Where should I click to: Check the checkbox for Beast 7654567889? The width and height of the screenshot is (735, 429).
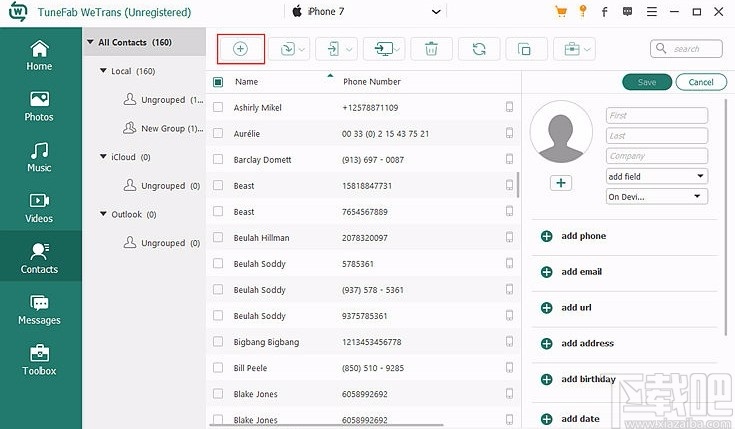[218, 211]
